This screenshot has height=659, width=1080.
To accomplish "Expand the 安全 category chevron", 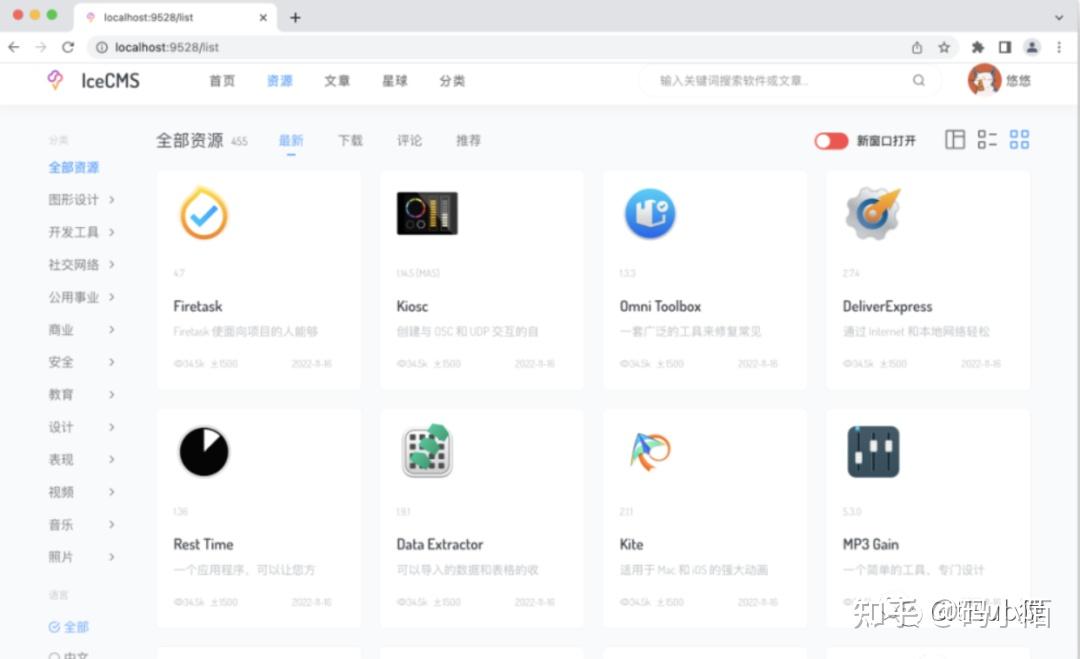I will click(112, 362).
